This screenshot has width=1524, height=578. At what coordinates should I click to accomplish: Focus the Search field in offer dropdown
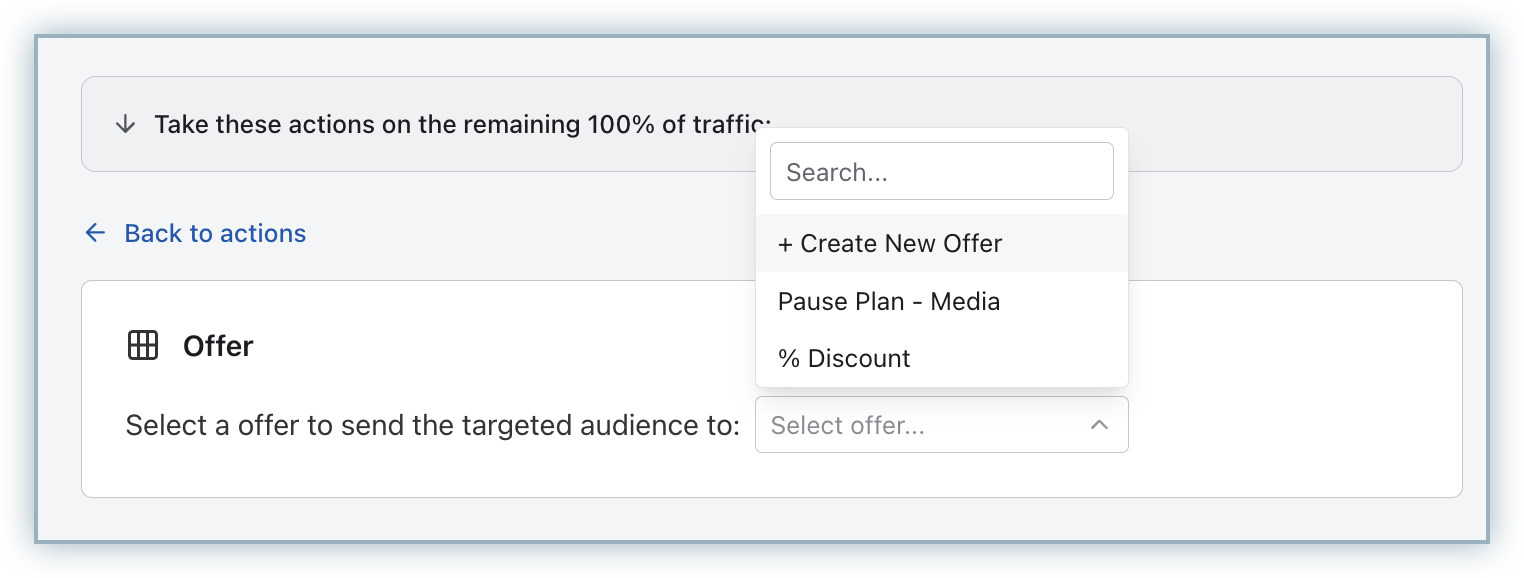pyautogui.click(x=941, y=172)
